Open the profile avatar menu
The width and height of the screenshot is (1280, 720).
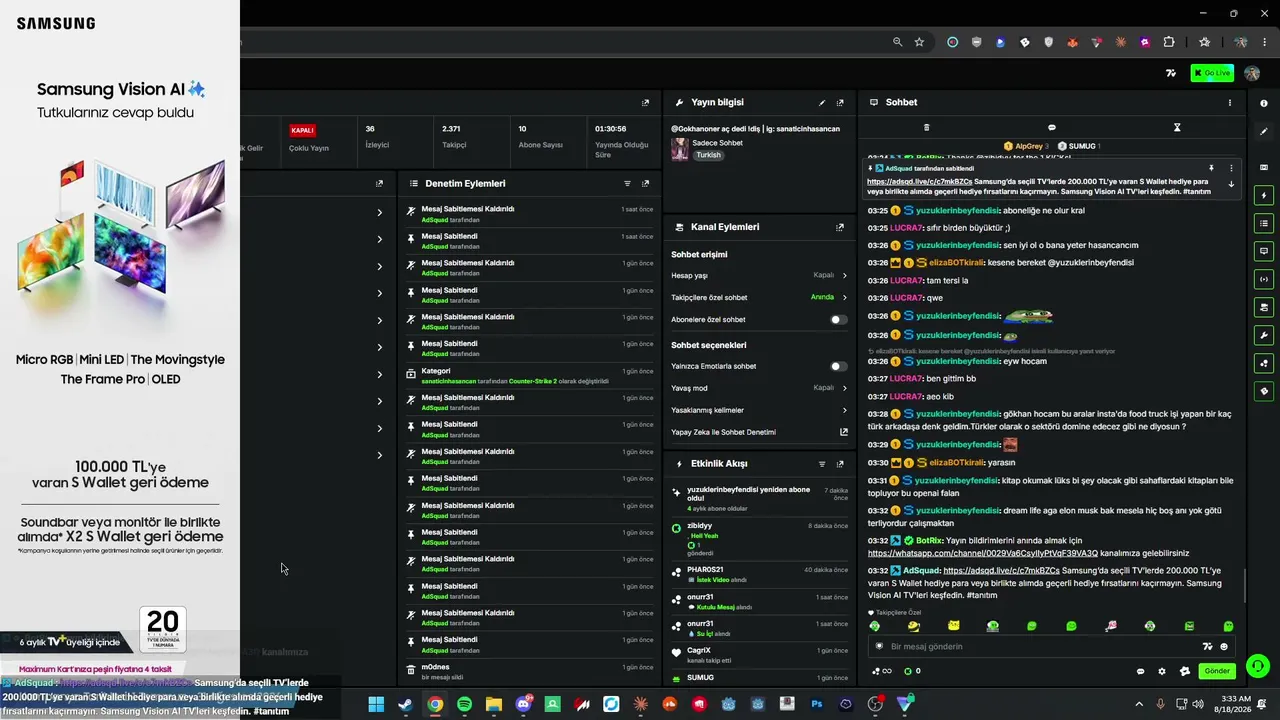tap(1252, 73)
